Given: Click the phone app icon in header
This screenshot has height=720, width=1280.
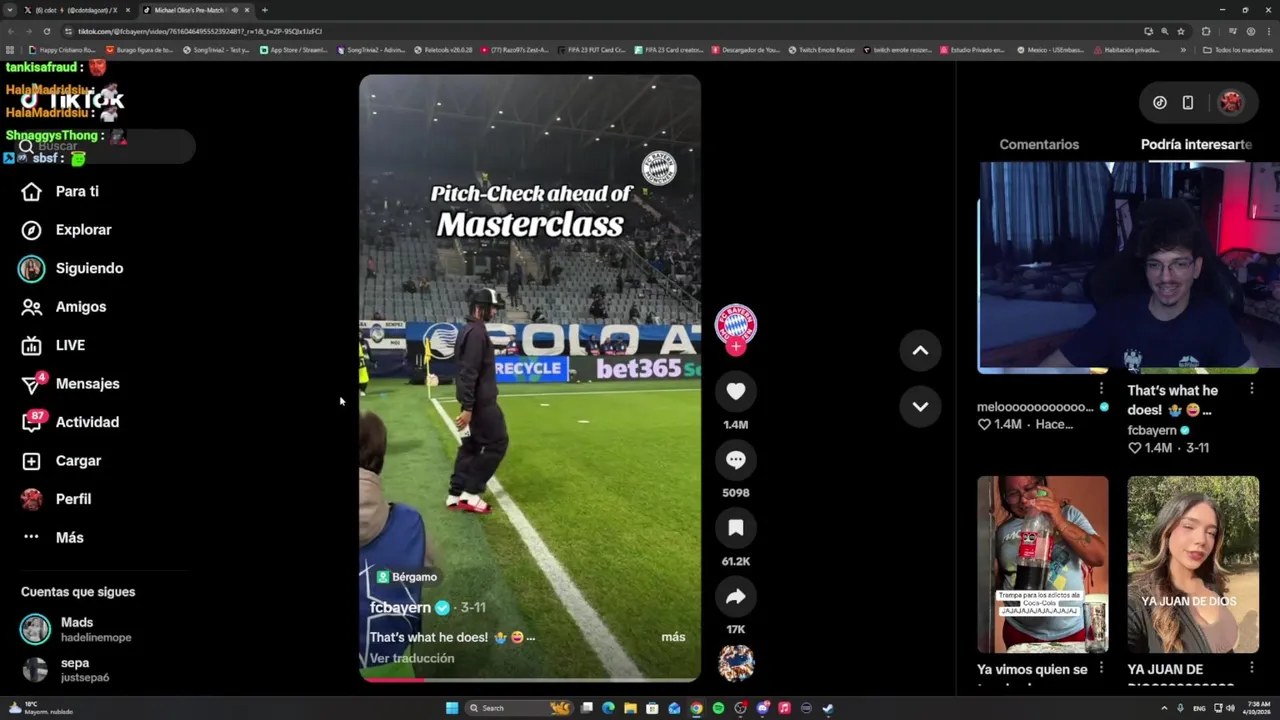Looking at the screenshot, I should [x=1188, y=102].
